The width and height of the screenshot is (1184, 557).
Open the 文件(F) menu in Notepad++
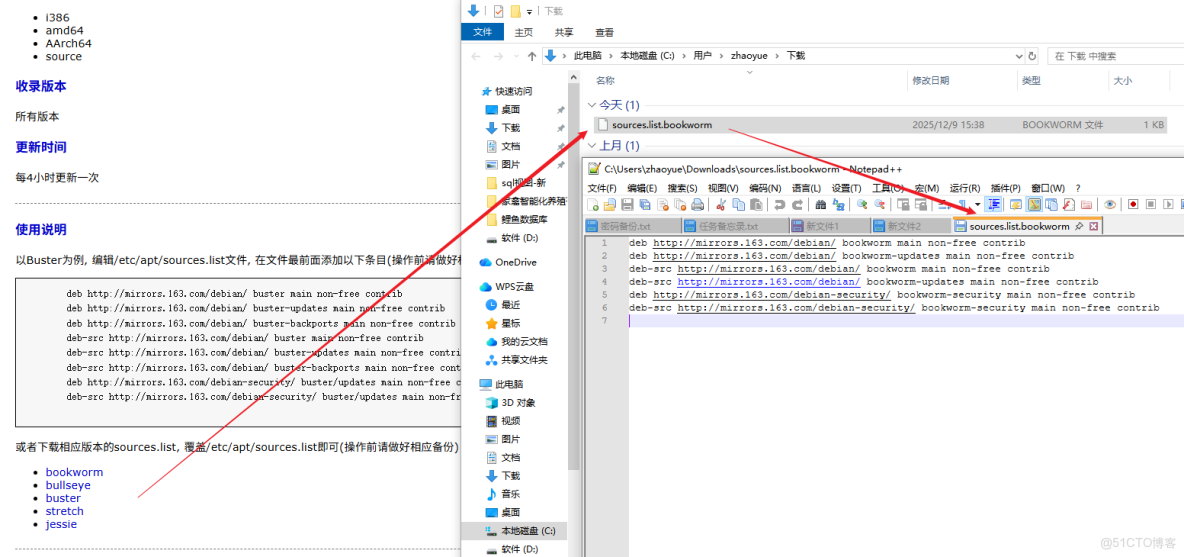pos(602,187)
